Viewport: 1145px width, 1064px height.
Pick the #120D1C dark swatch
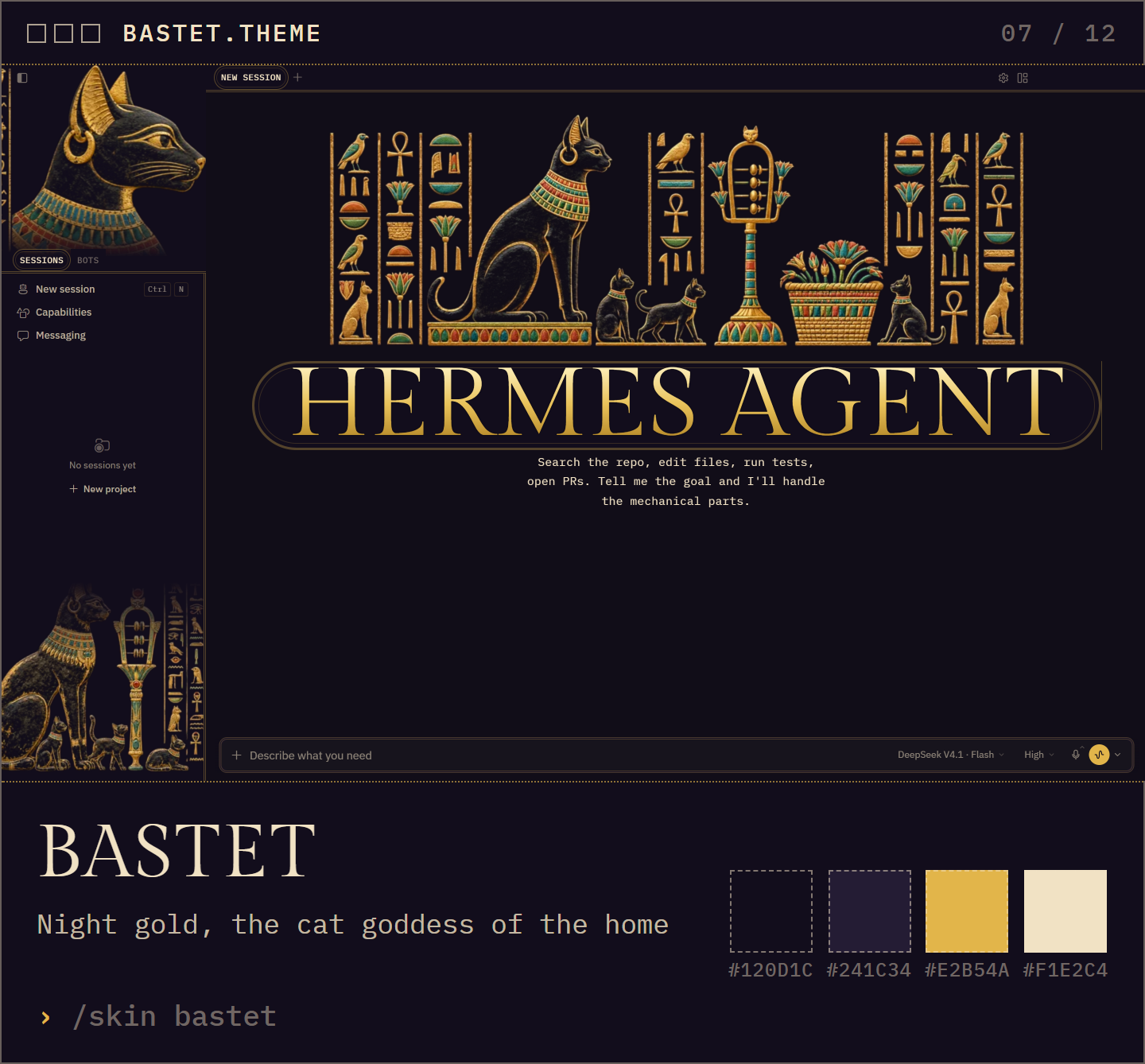[x=771, y=911]
